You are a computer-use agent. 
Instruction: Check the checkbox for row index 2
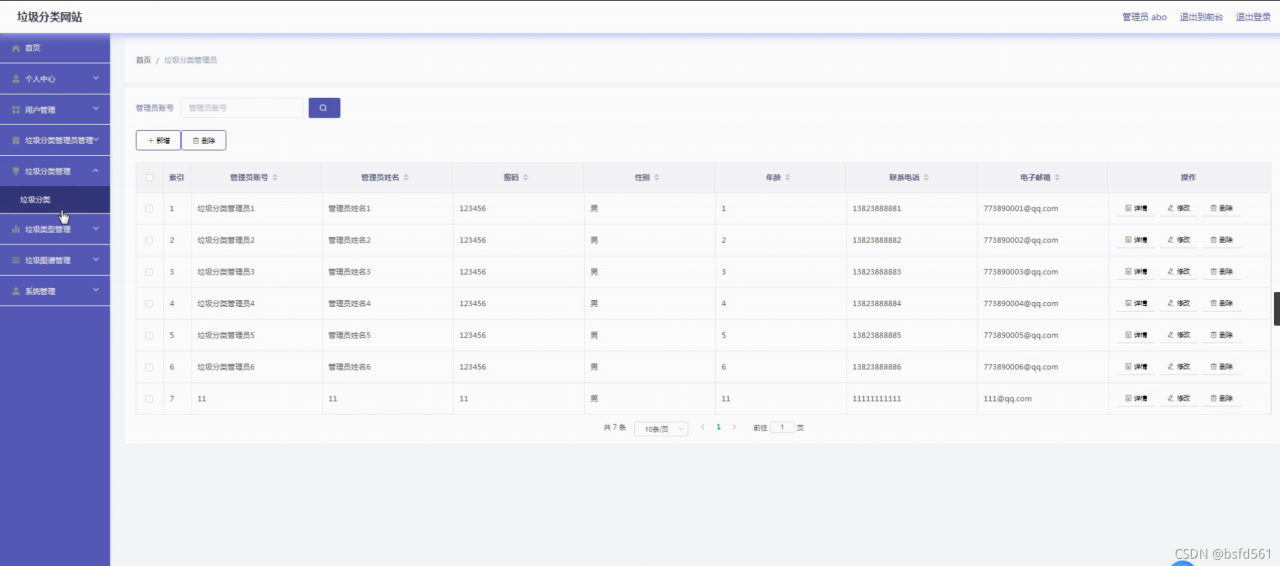tap(150, 240)
